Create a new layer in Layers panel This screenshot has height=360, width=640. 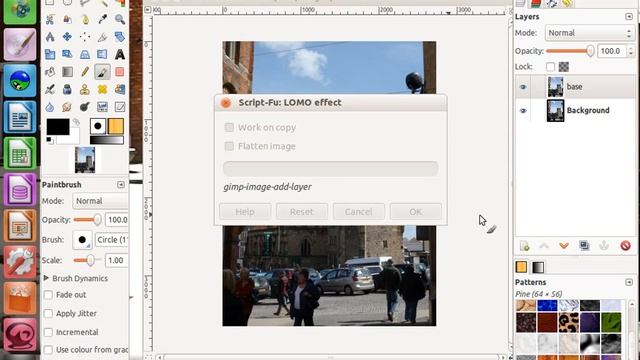524,246
